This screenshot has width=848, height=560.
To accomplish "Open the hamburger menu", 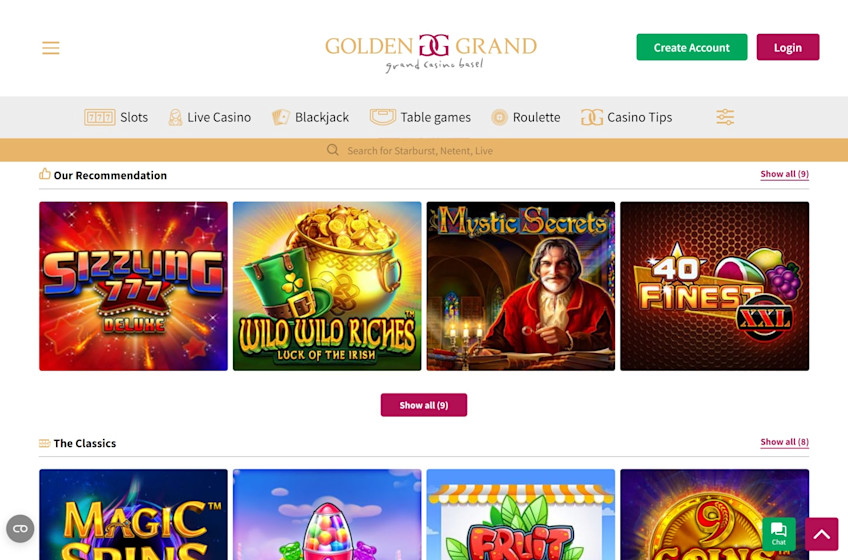I will [x=51, y=48].
